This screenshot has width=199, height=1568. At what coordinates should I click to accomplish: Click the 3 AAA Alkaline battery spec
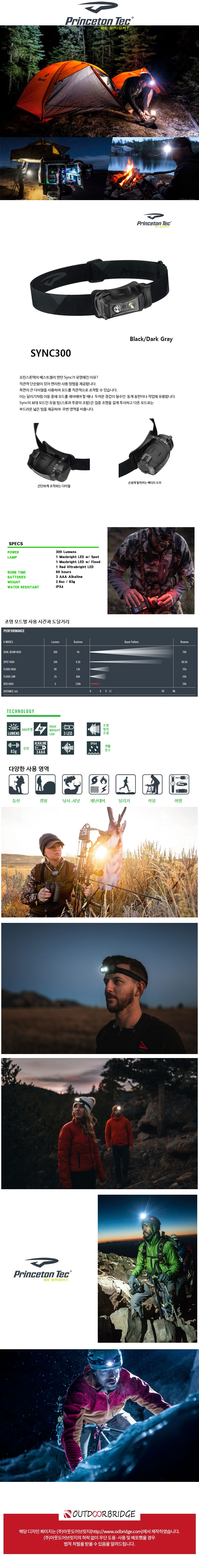[x=69, y=576]
